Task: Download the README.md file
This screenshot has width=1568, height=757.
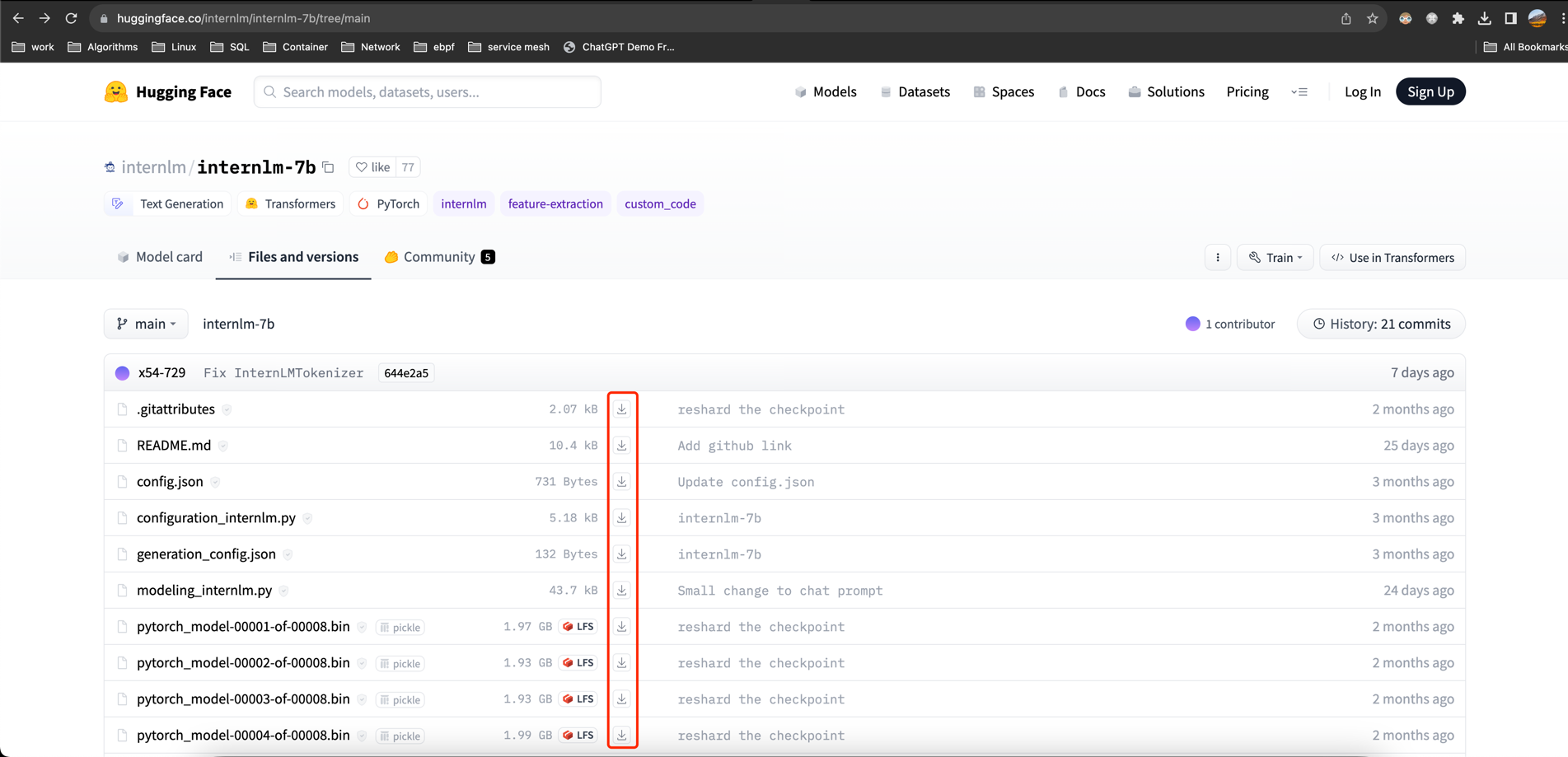Action: (x=622, y=446)
